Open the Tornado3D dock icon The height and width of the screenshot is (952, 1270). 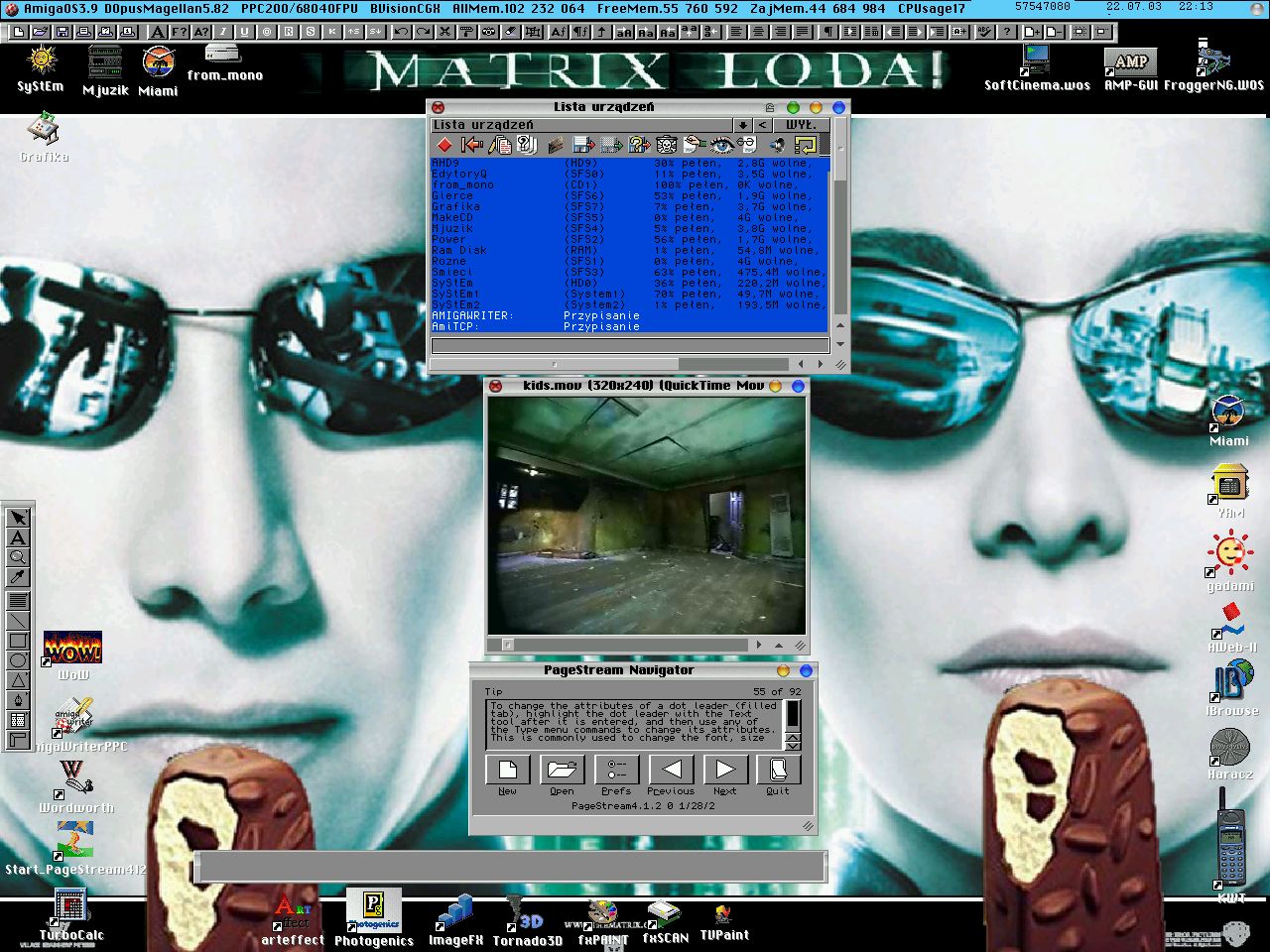pyautogui.click(x=527, y=920)
